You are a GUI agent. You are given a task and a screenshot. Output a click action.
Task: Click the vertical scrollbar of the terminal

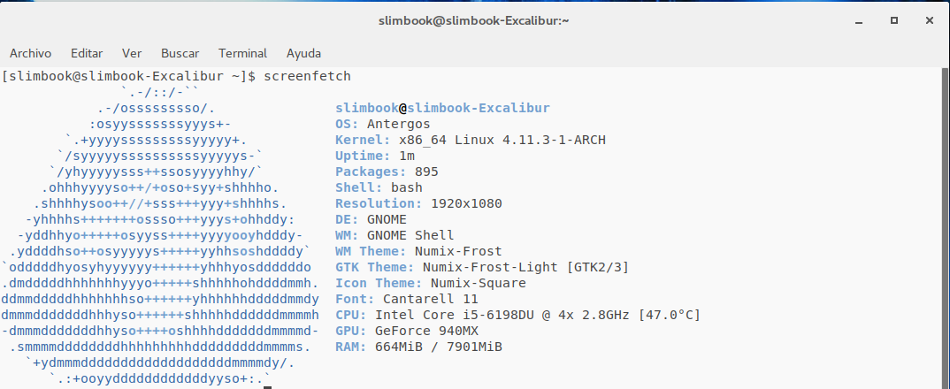[946, 227]
